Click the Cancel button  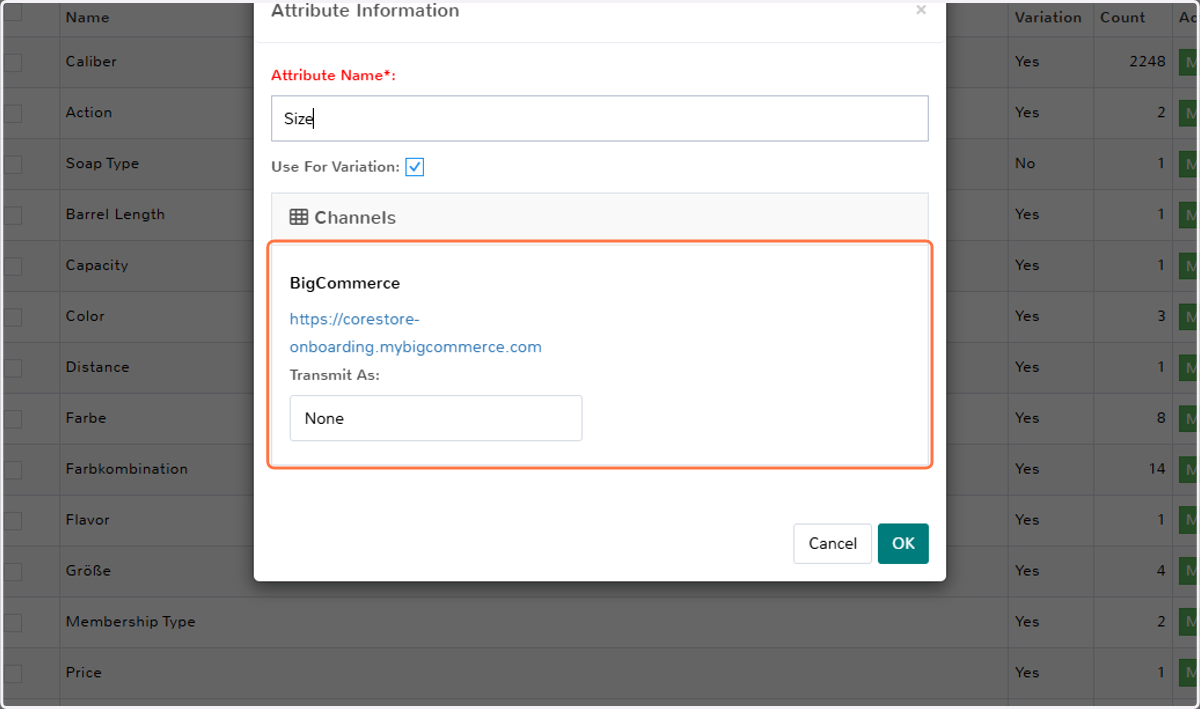pyautogui.click(x=833, y=544)
